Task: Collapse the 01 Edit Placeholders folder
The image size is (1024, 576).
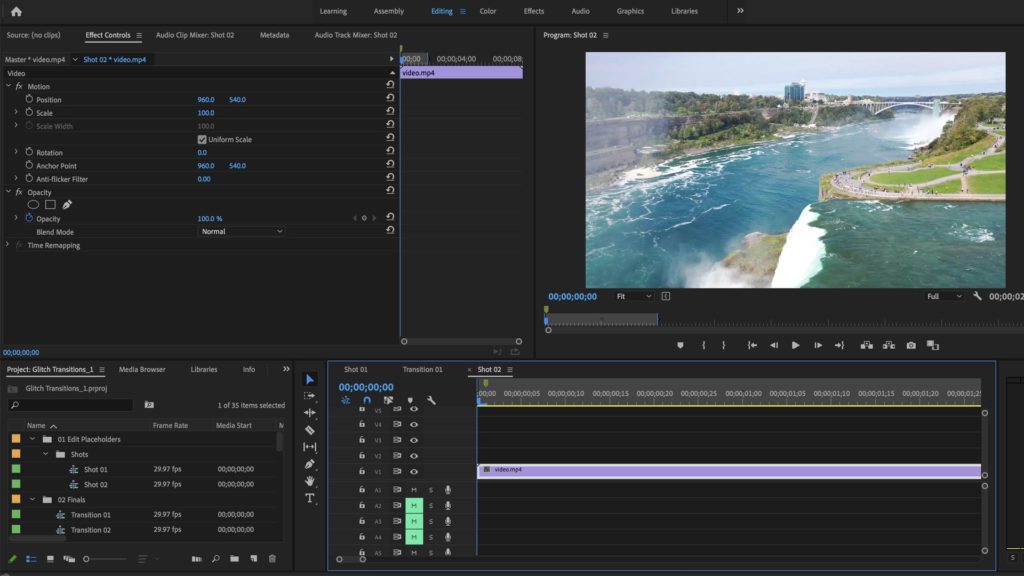Action: [x=33, y=439]
